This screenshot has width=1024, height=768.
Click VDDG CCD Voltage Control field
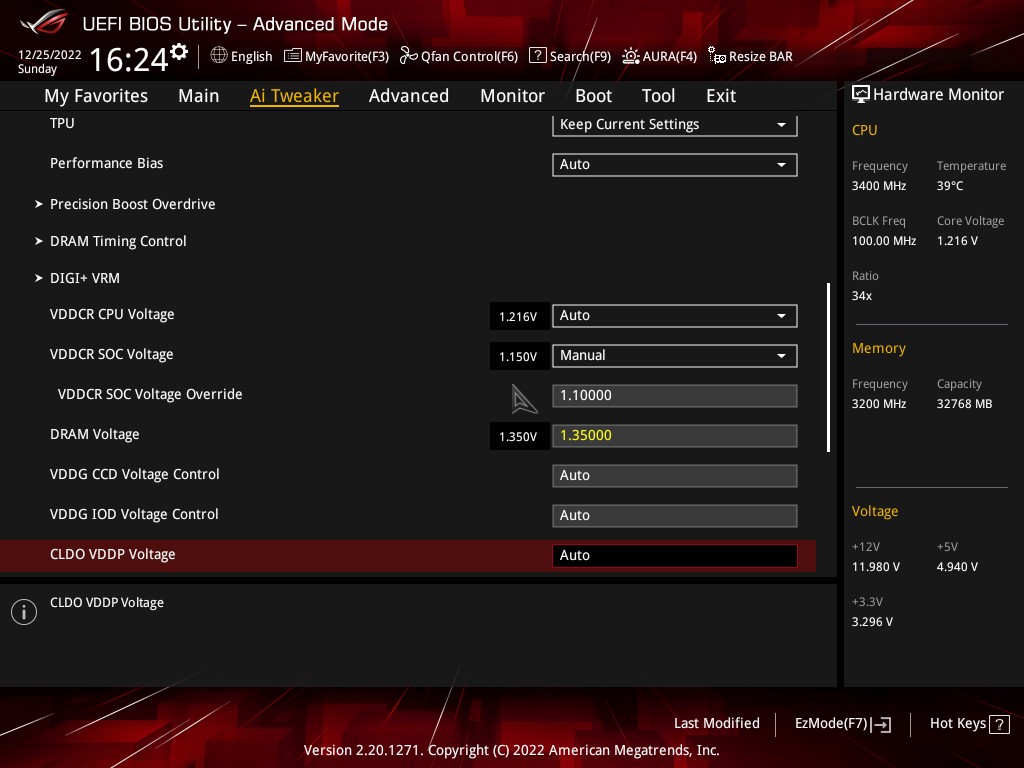675,475
